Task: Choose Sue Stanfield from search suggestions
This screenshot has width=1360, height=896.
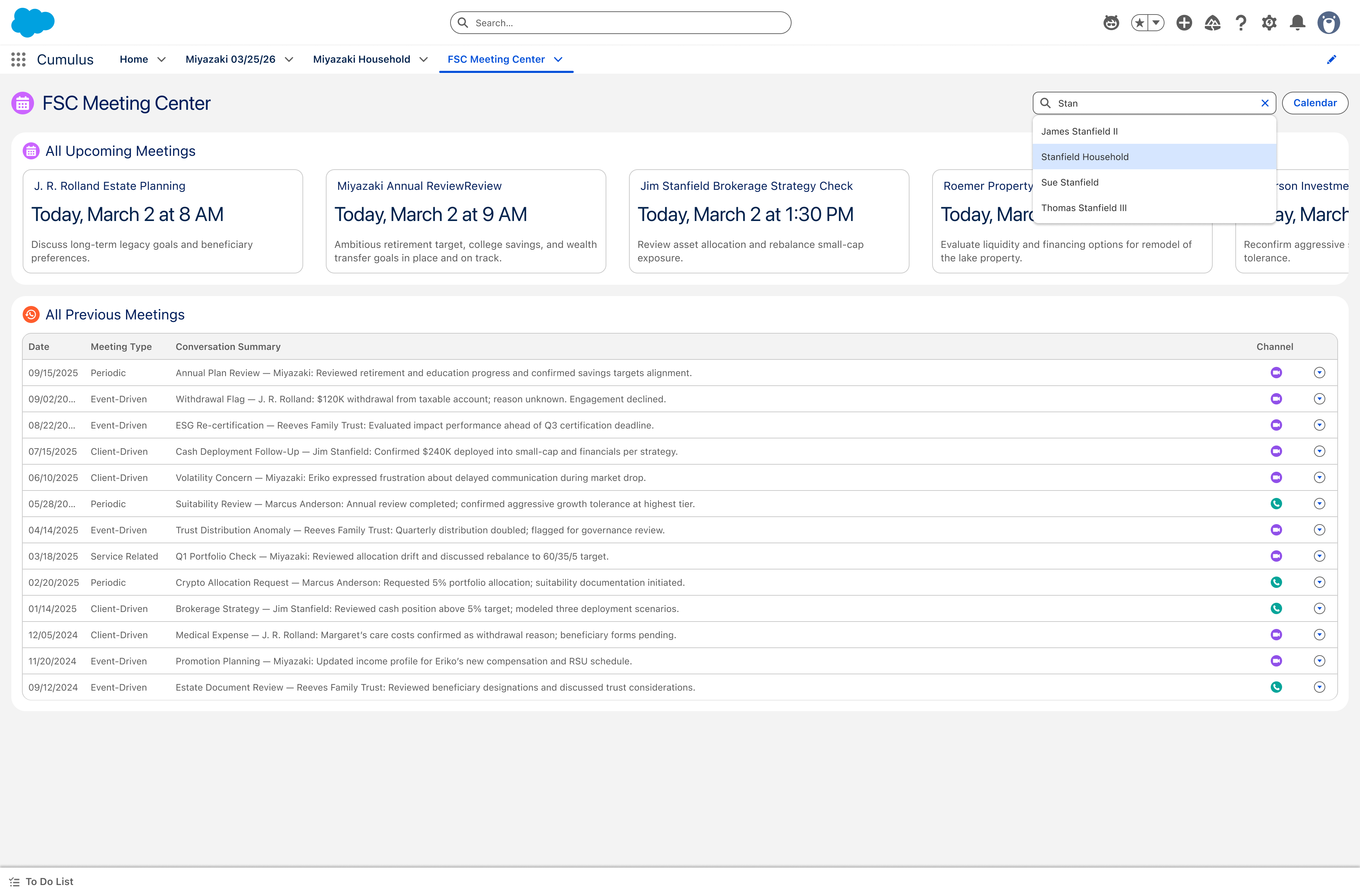Action: click(x=1154, y=182)
